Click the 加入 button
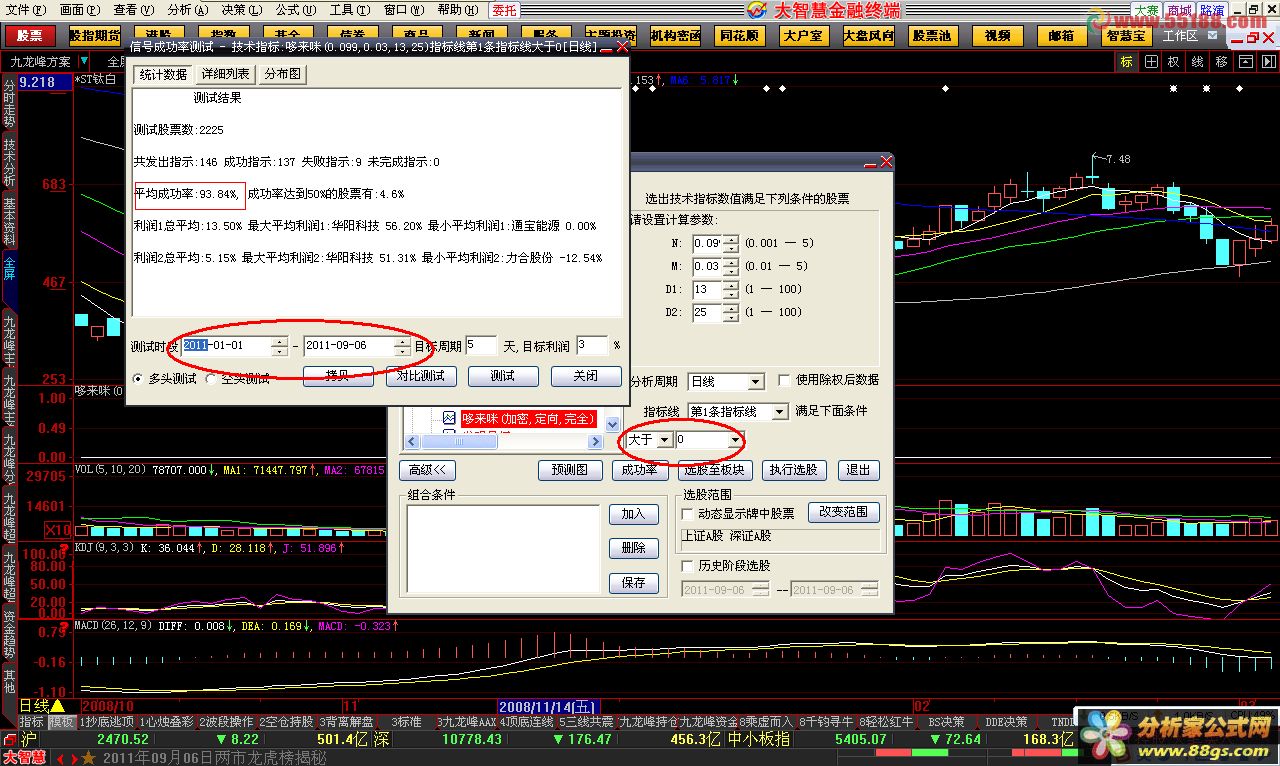The width and height of the screenshot is (1280, 766). pyautogui.click(x=634, y=514)
